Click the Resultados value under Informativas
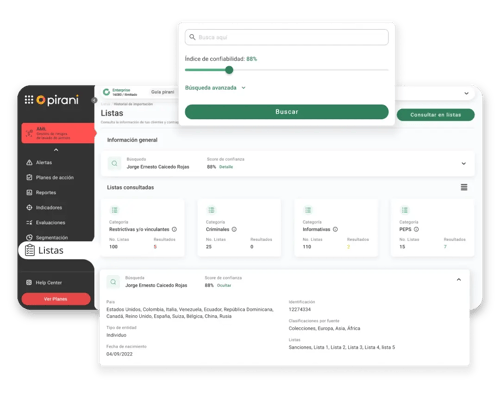This screenshot has height=393, width=500. tap(348, 247)
